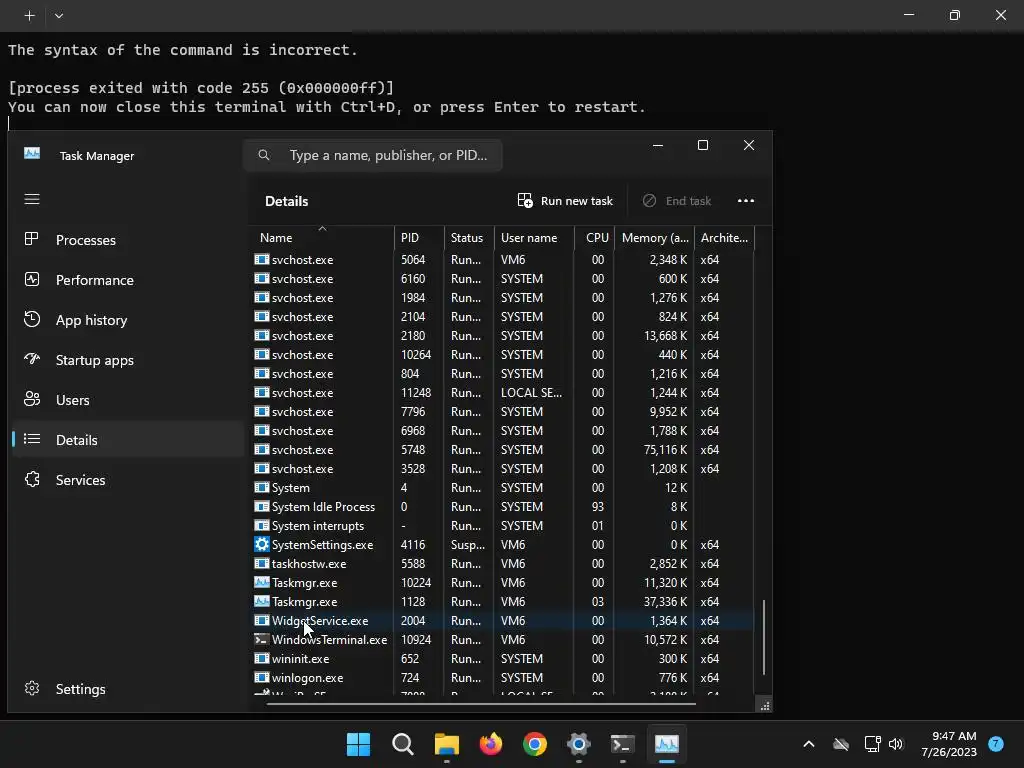1024x768 pixels.
Task: Click the Task Manager app icon in title bar
Action: coord(32,153)
